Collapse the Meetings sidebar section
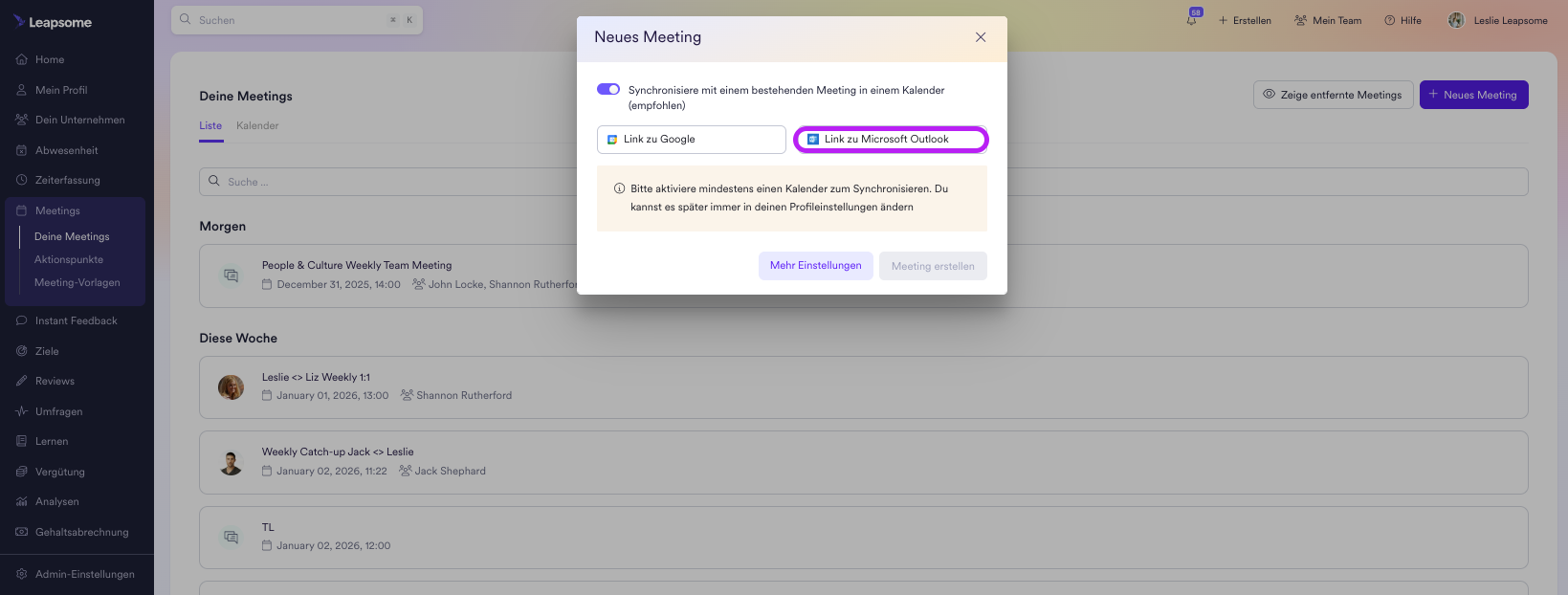 (57, 210)
